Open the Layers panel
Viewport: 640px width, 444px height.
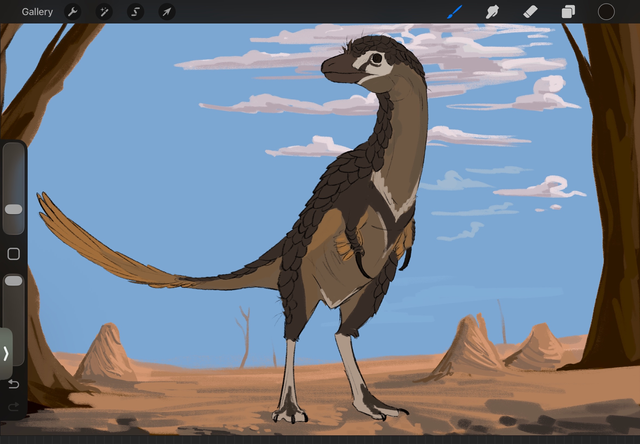click(x=568, y=12)
